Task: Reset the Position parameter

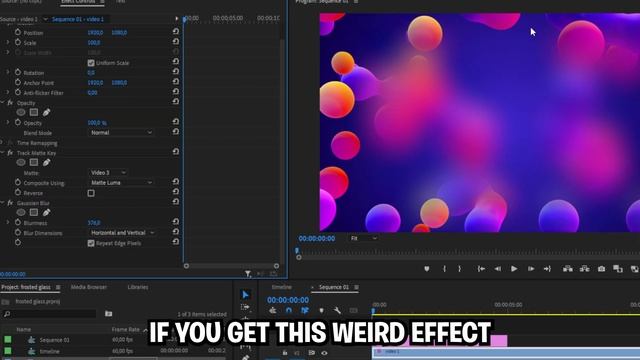Action: click(176, 31)
